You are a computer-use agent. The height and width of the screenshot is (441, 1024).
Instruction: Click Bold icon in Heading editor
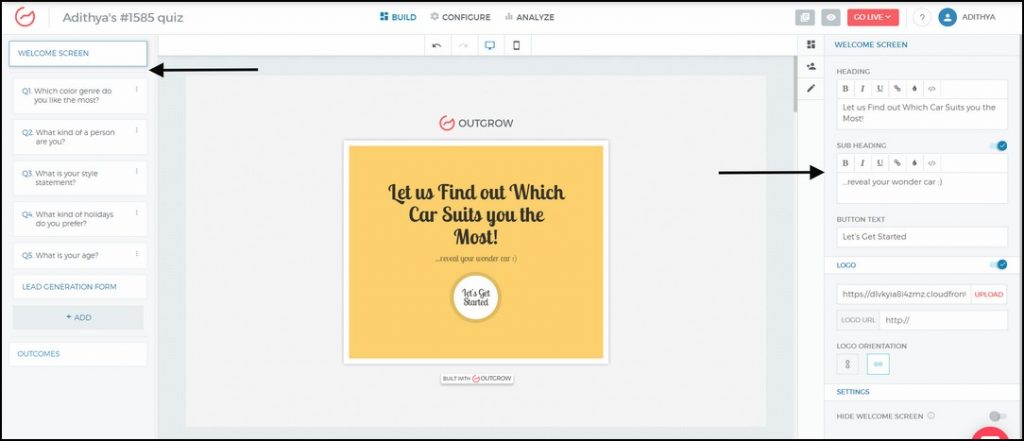(845, 89)
